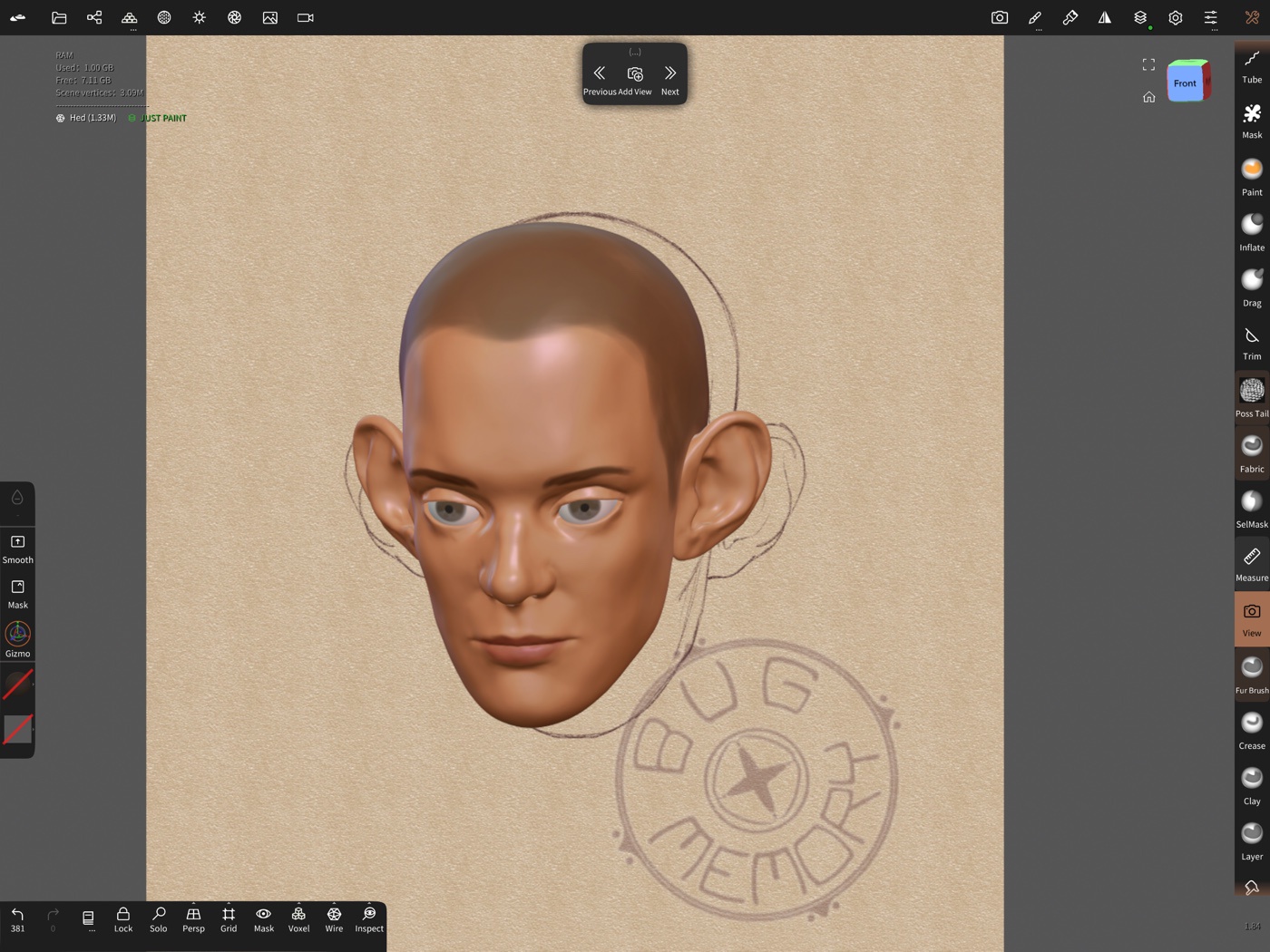1270x952 pixels.
Task: Open the layers stack menu
Action: (1140, 17)
